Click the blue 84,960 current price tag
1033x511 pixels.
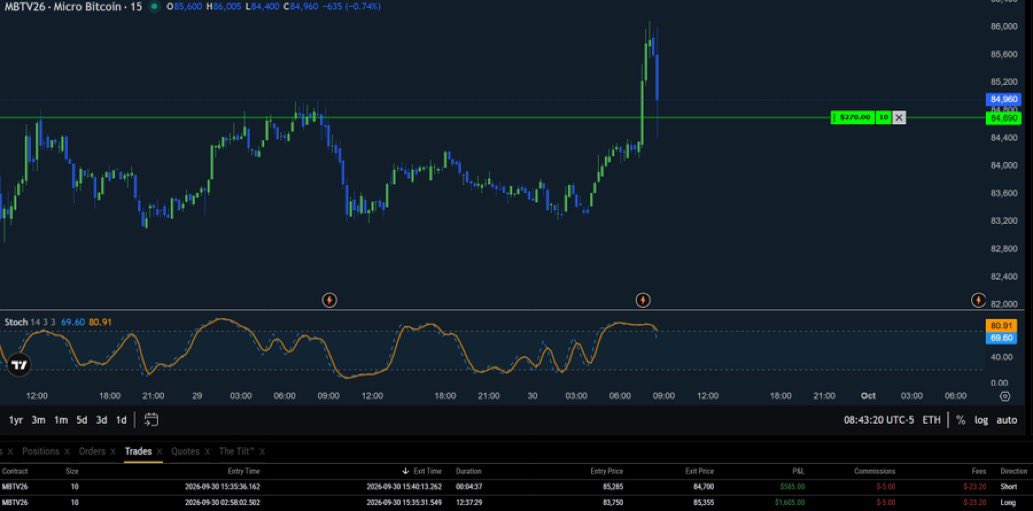(1003, 99)
